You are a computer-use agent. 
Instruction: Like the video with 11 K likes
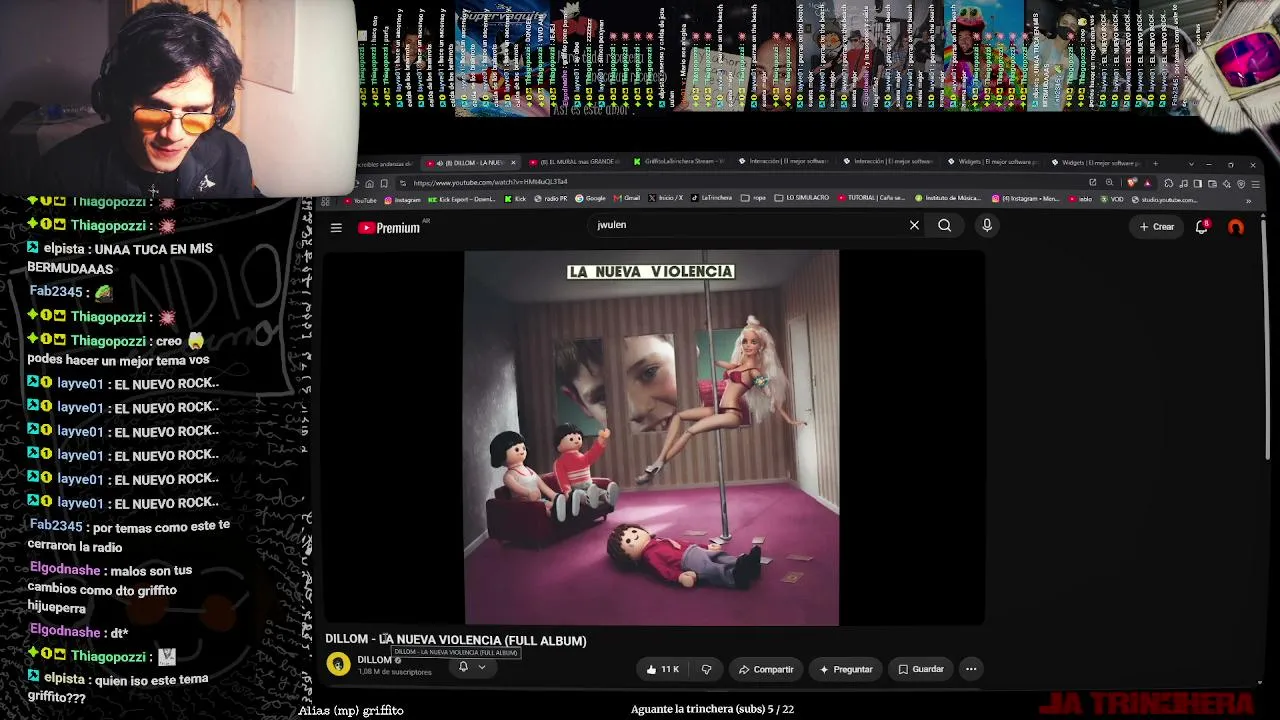coord(662,669)
